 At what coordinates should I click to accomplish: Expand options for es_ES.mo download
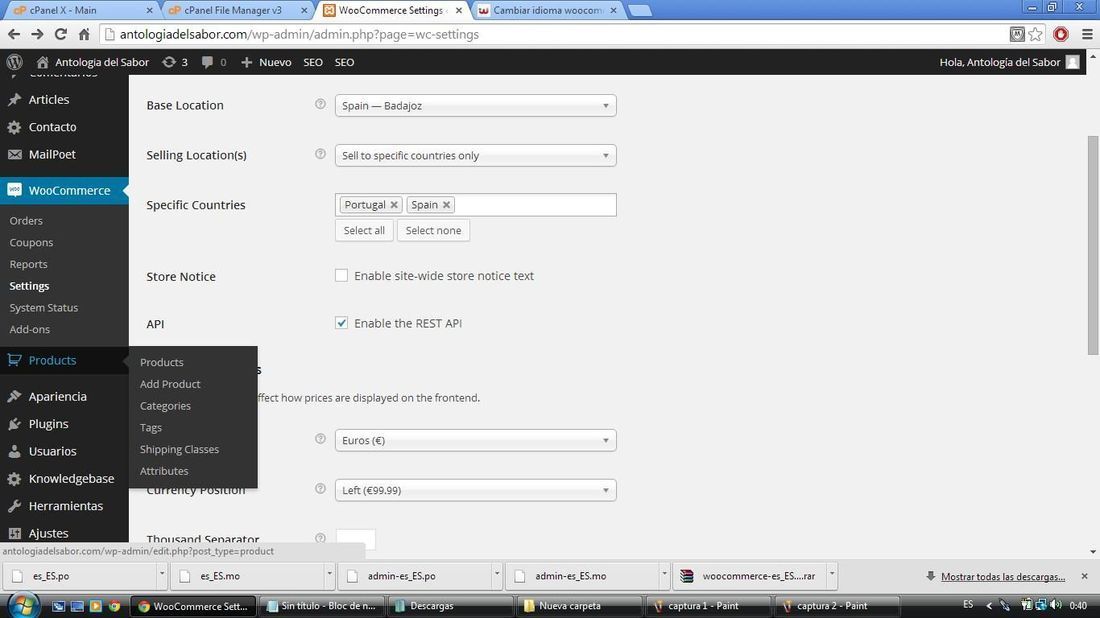point(329,575)
